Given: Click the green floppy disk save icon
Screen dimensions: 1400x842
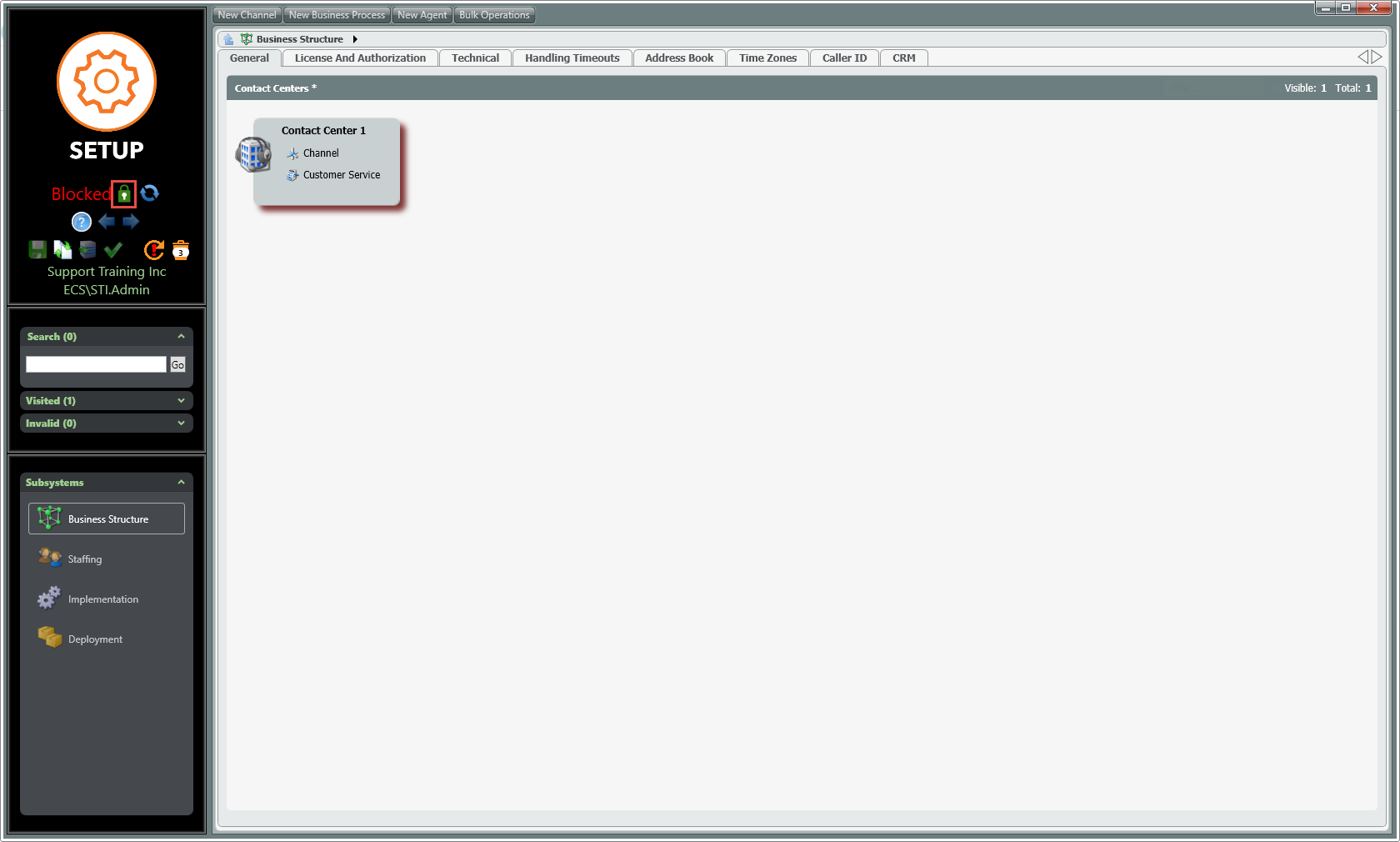Looking at the screenshot, I should [x=37, y=249].
